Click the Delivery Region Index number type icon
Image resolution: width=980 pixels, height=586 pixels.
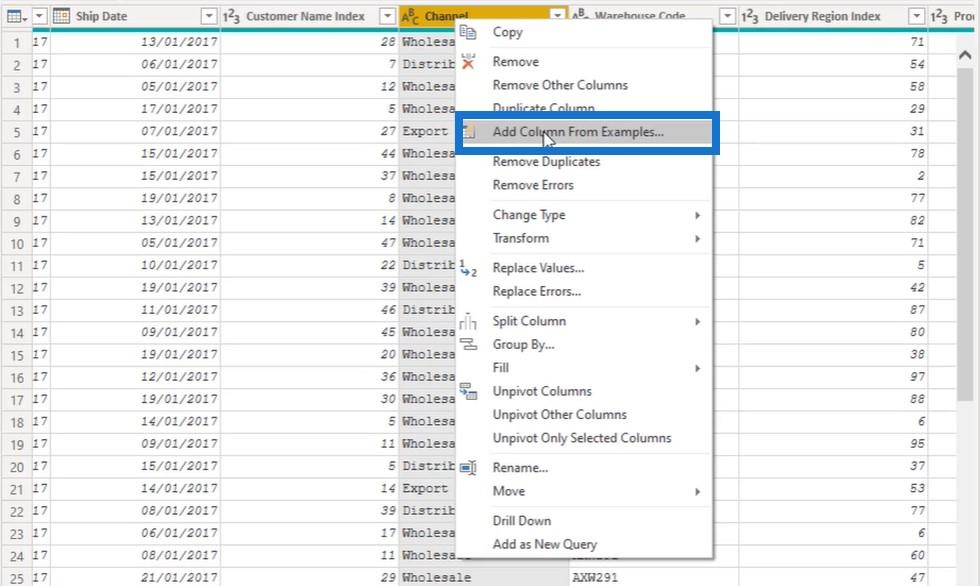pyautogui.click(x=749, y=16)
